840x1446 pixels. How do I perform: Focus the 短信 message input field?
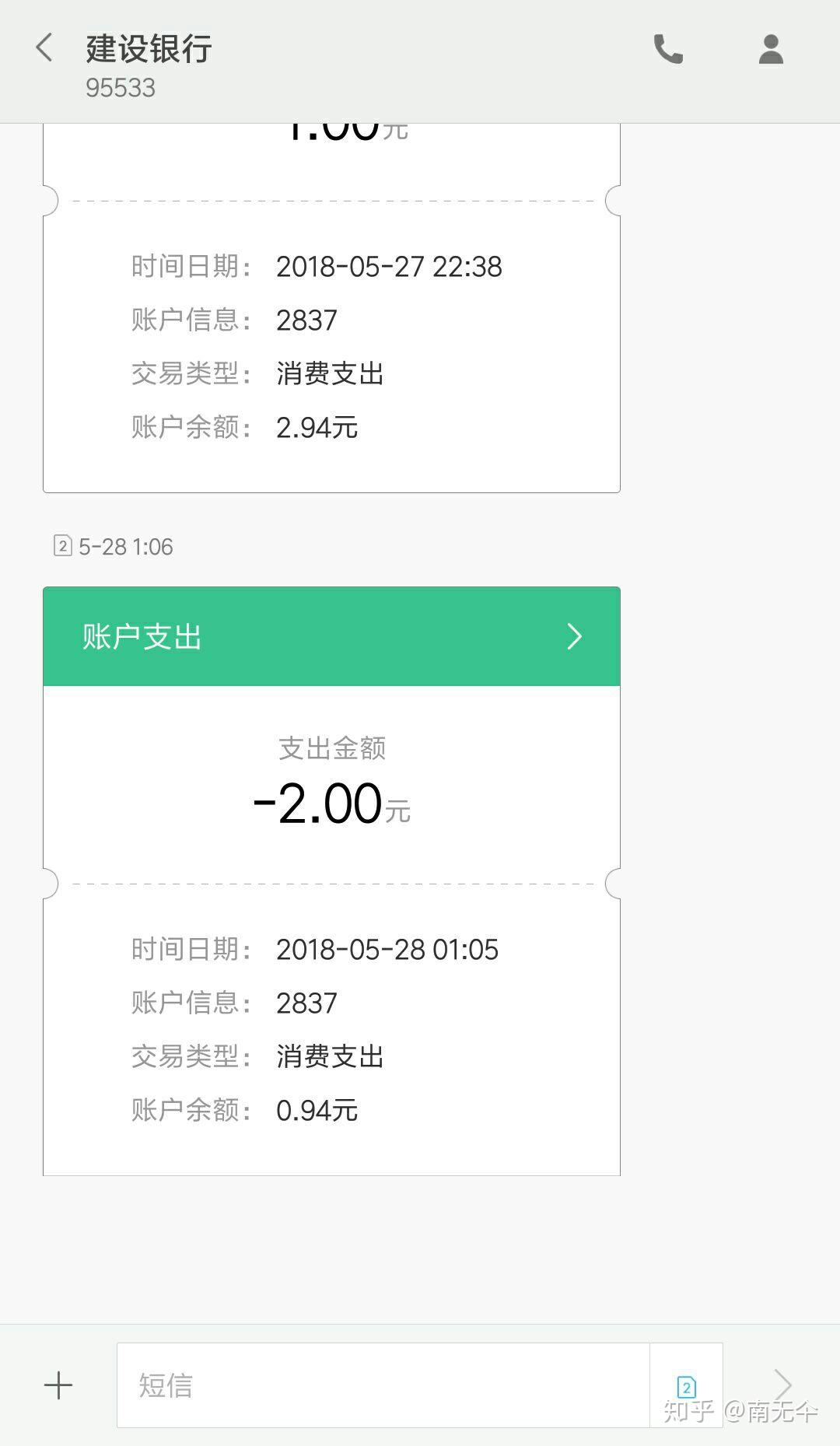pos(383,1385)
